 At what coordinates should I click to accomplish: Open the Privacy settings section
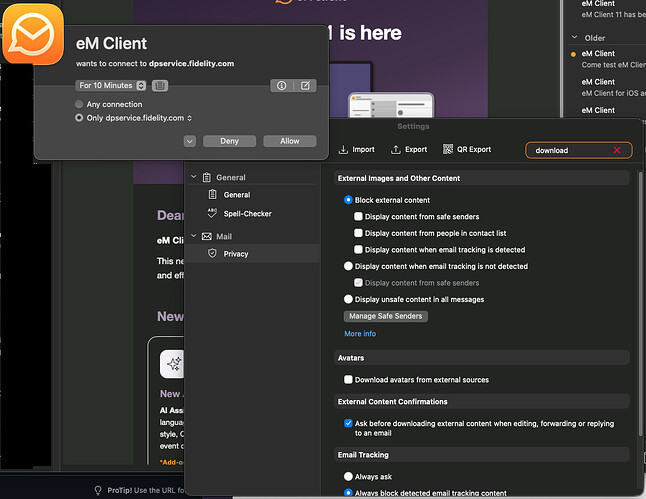point(236,254)
